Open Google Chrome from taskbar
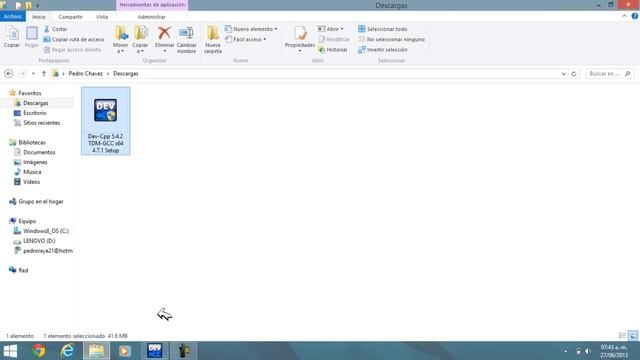 [x=39, y=351]
